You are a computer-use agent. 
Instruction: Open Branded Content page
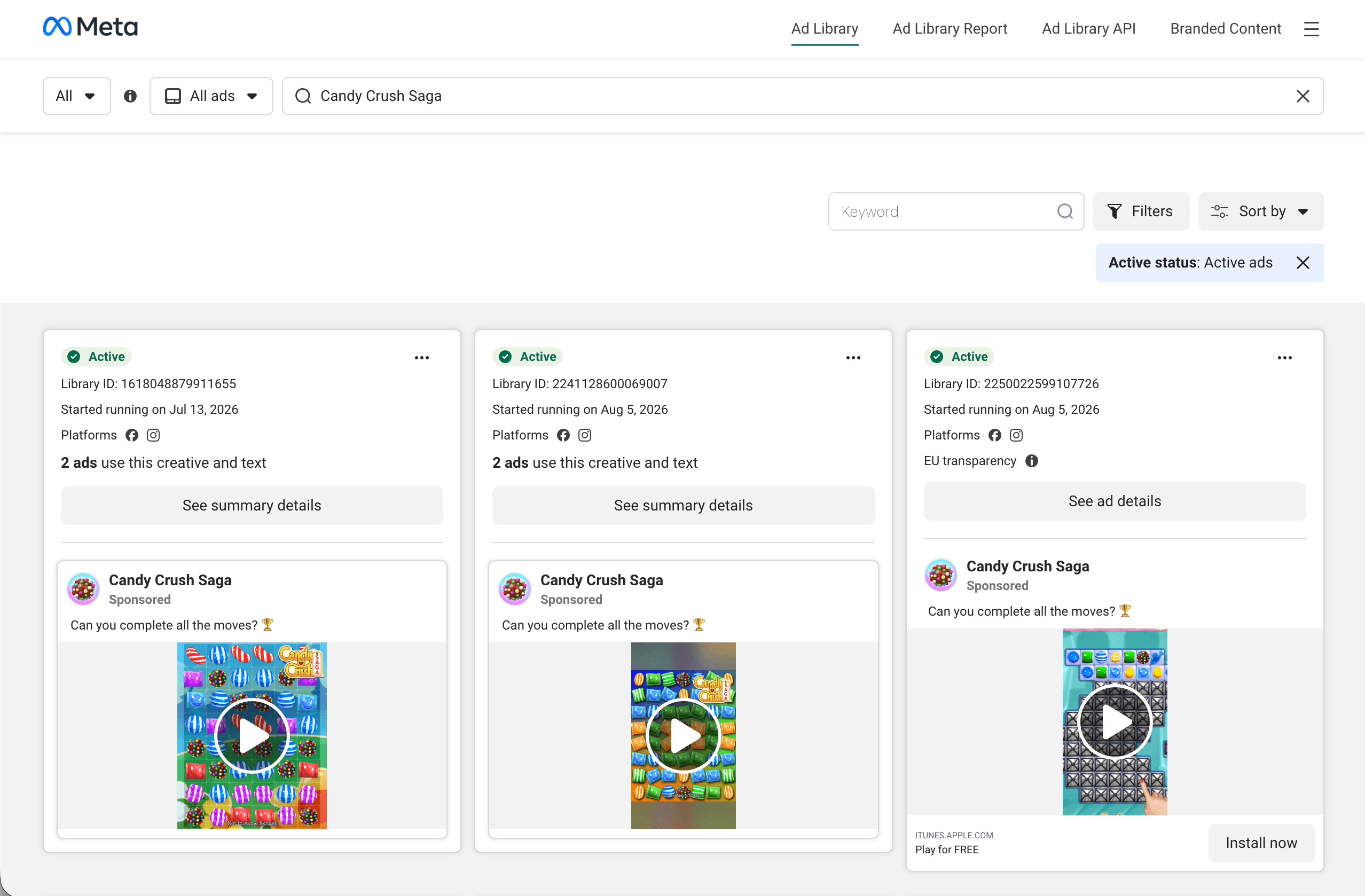coord(1225,29)
